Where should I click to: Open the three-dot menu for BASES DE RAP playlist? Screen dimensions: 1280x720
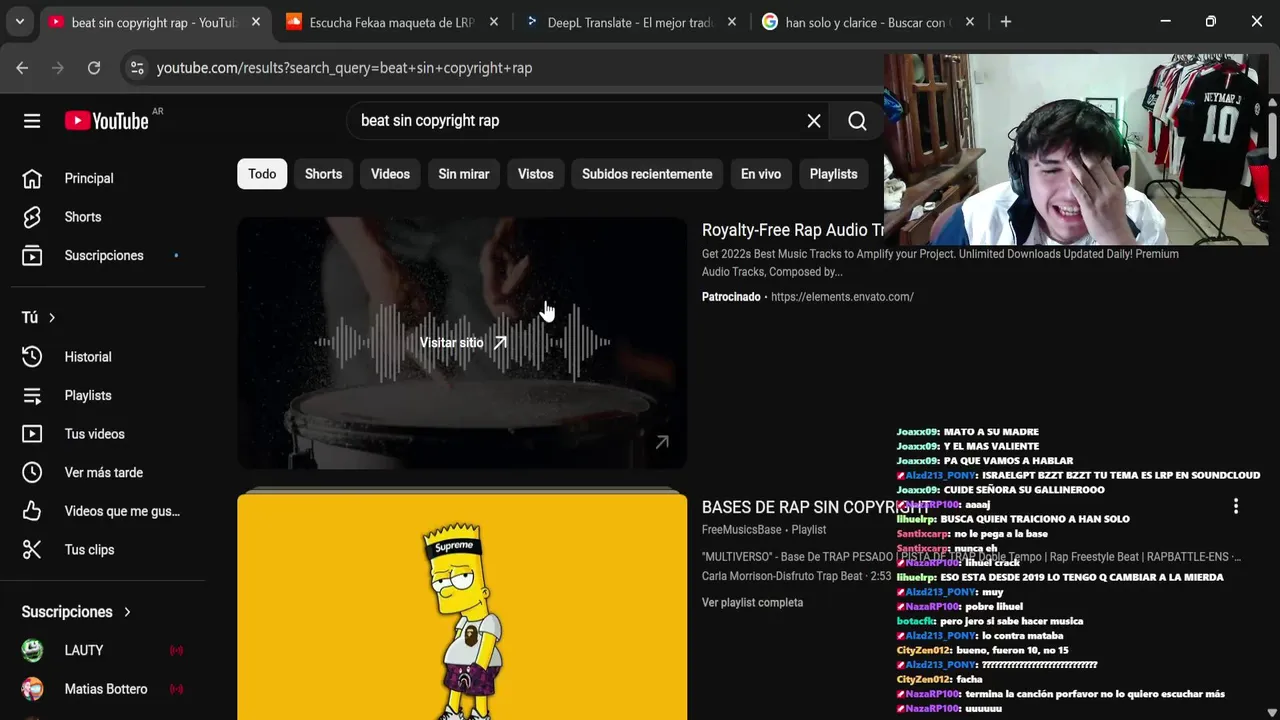point(1236,507)
